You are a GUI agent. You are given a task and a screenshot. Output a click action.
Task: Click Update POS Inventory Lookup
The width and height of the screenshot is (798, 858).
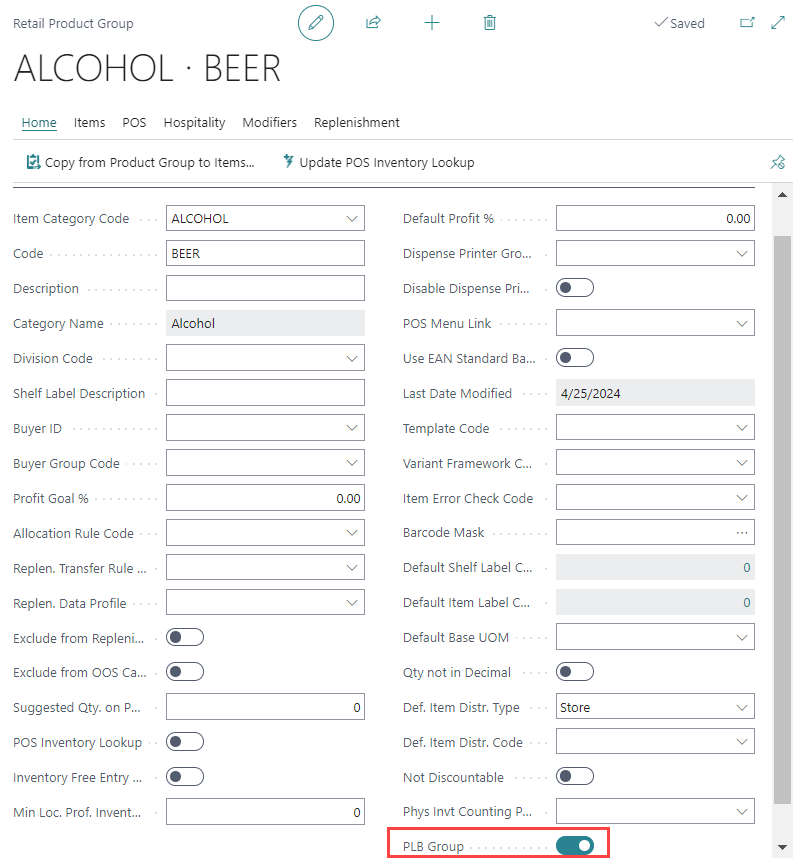378,162
